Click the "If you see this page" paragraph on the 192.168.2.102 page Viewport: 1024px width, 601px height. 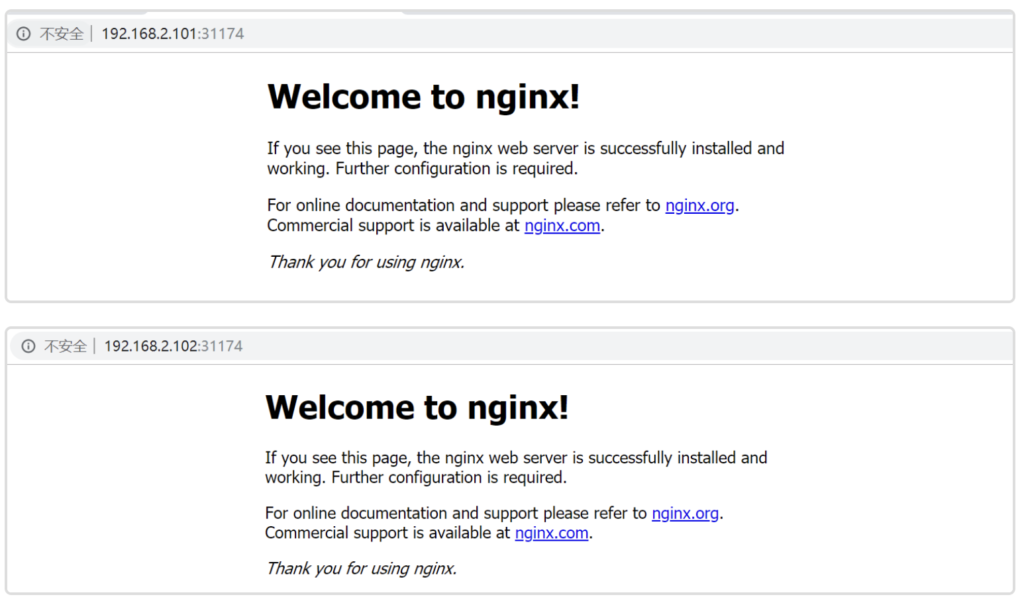(x=517, y=468)
